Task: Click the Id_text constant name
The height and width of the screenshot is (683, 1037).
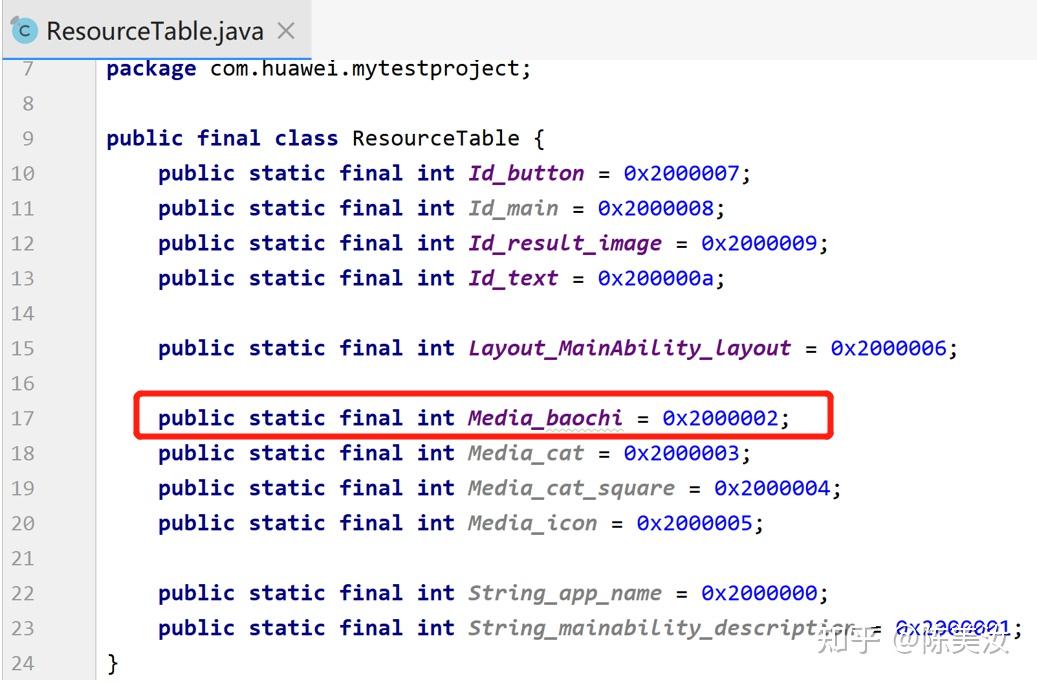Action: [513, 279]
